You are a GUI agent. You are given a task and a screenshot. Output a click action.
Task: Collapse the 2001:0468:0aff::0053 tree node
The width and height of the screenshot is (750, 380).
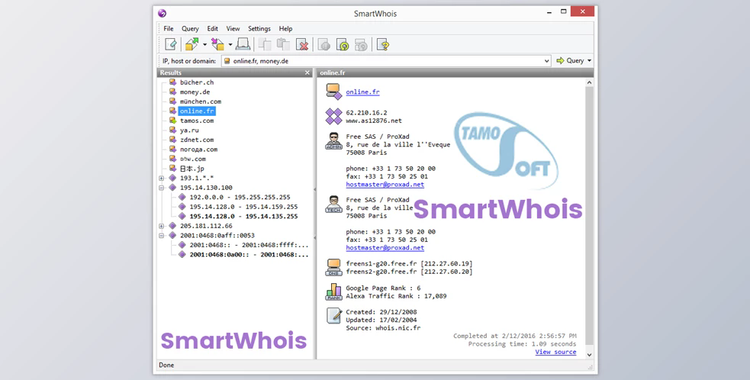[162, 235]
